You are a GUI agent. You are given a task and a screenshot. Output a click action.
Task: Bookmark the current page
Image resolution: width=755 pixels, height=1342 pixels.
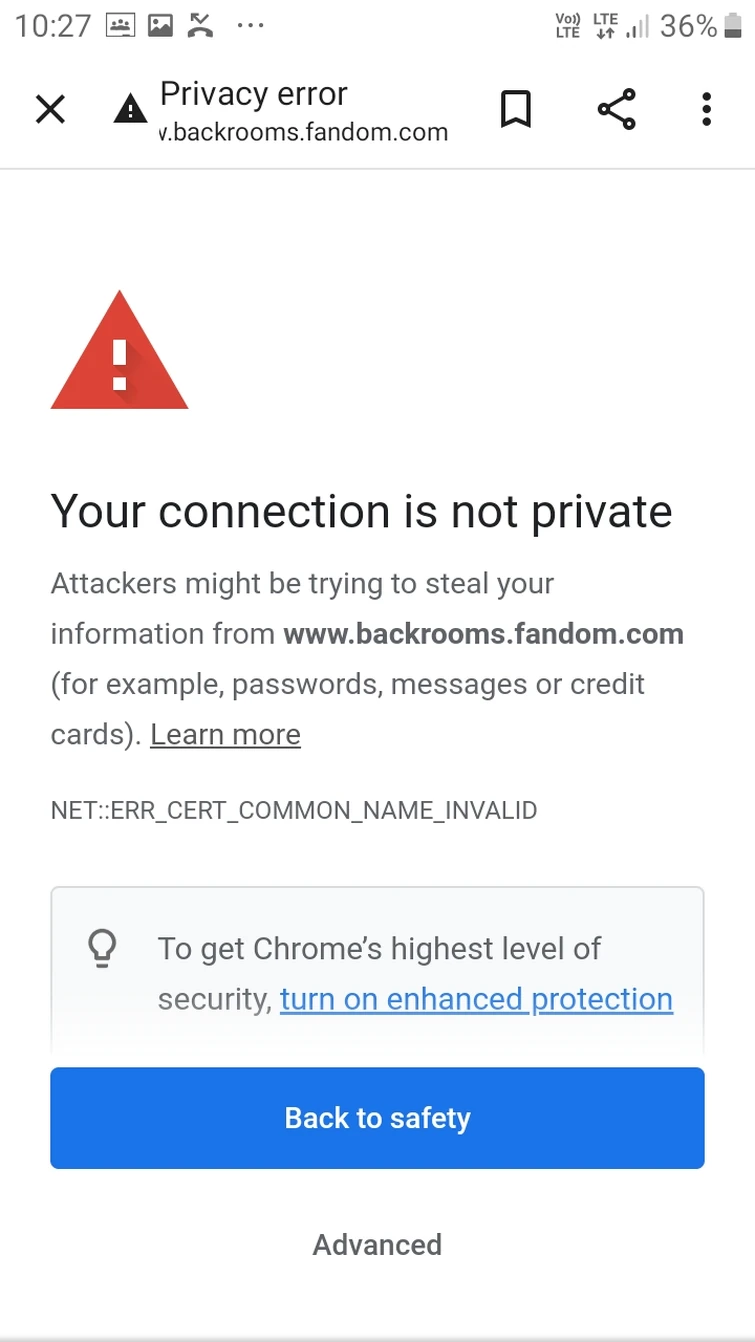pyautogui.click(x=516, y=109)
